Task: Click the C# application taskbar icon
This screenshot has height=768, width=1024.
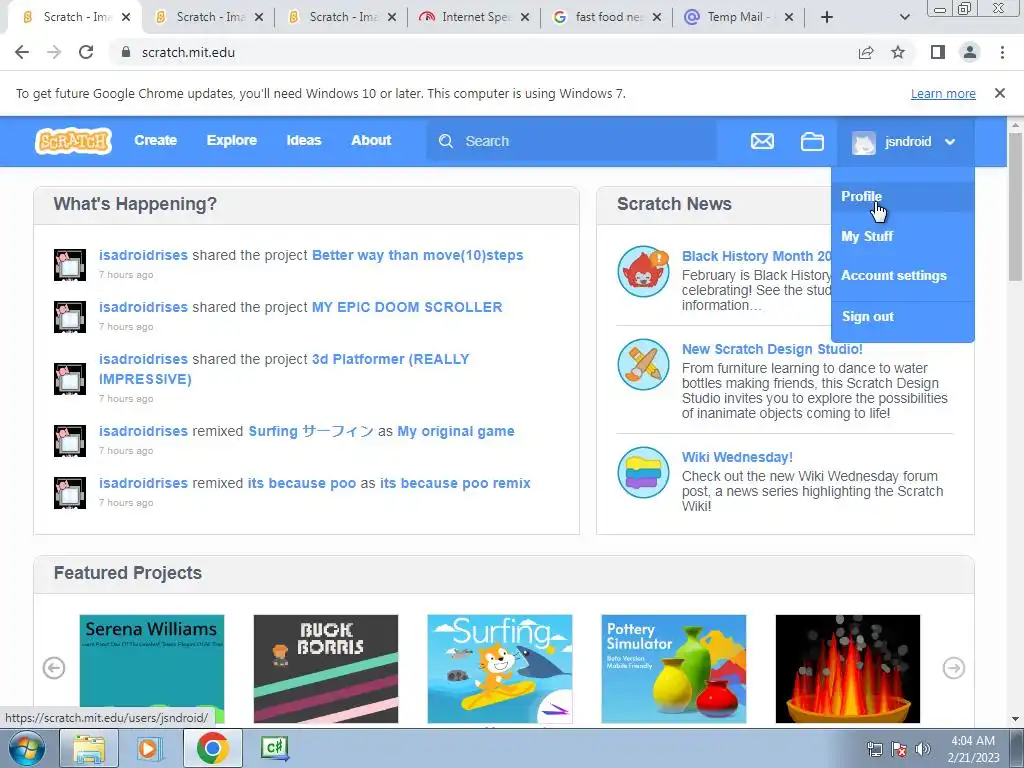Action: tap(274, 748)
